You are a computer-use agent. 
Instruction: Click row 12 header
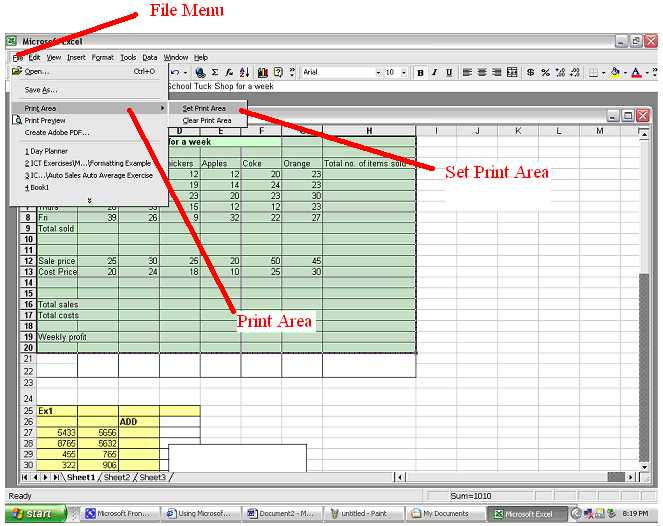(28, 261)
